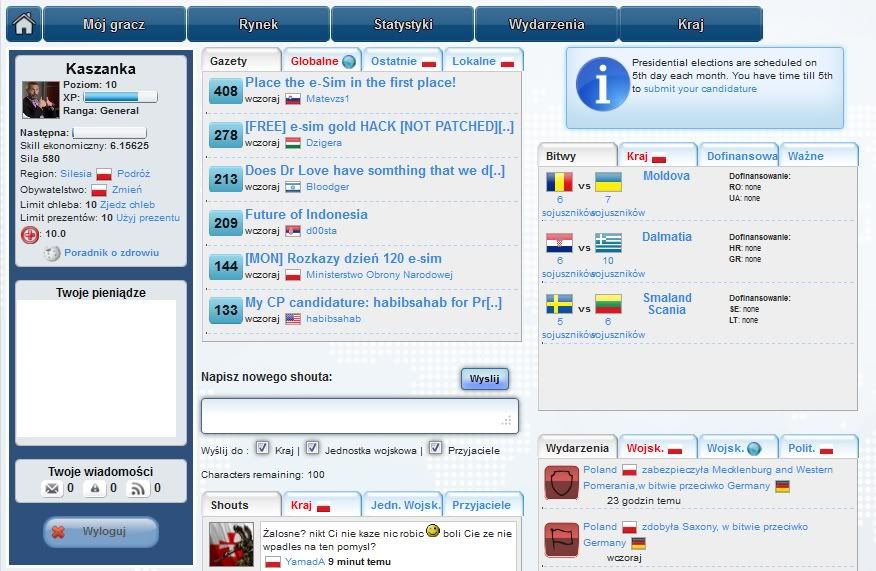Toggle the Jednostka wojskowa checkbox

(x=312, y=448)
